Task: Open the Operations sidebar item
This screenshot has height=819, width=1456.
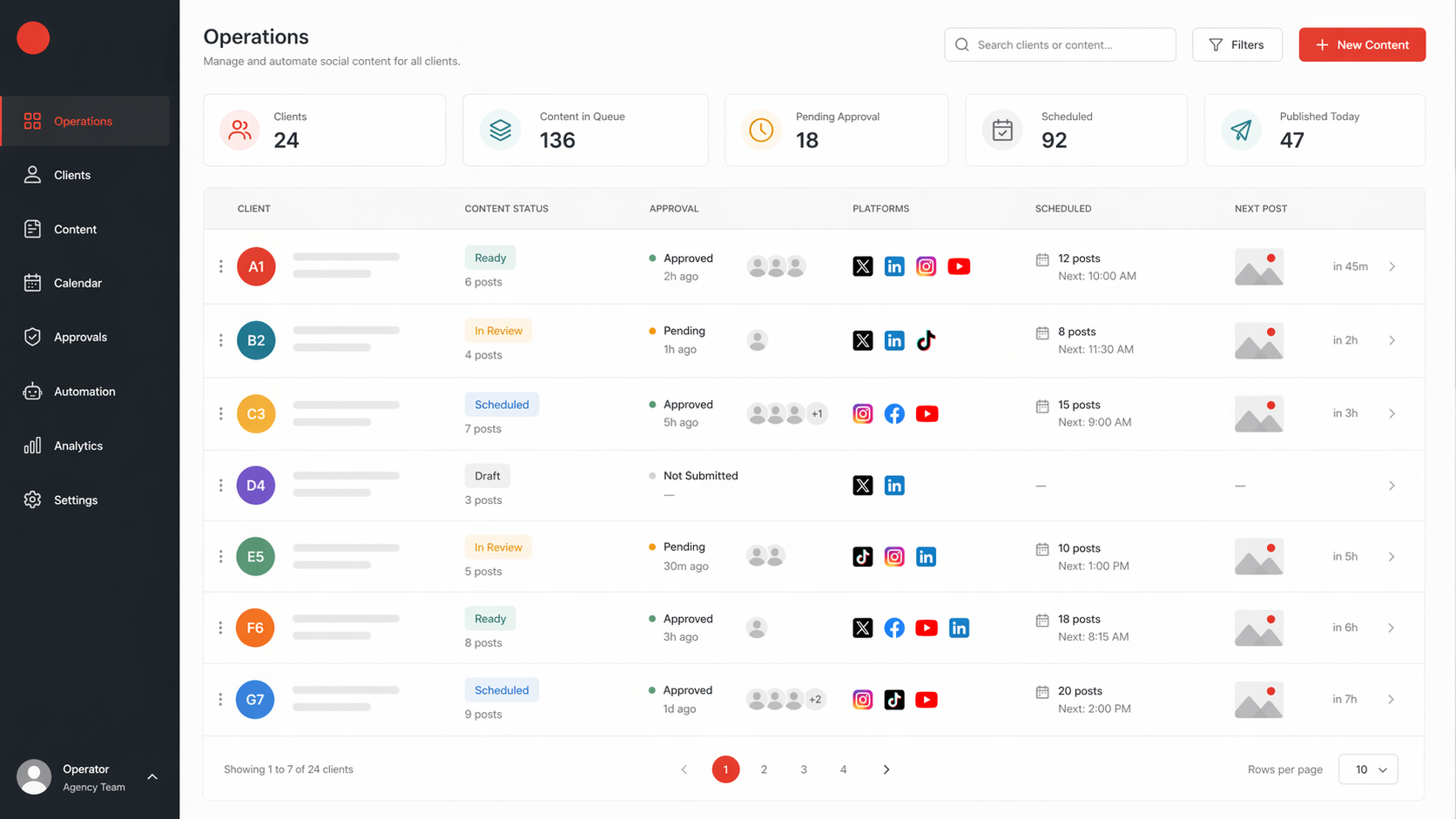Action: [x=85, y=121]
